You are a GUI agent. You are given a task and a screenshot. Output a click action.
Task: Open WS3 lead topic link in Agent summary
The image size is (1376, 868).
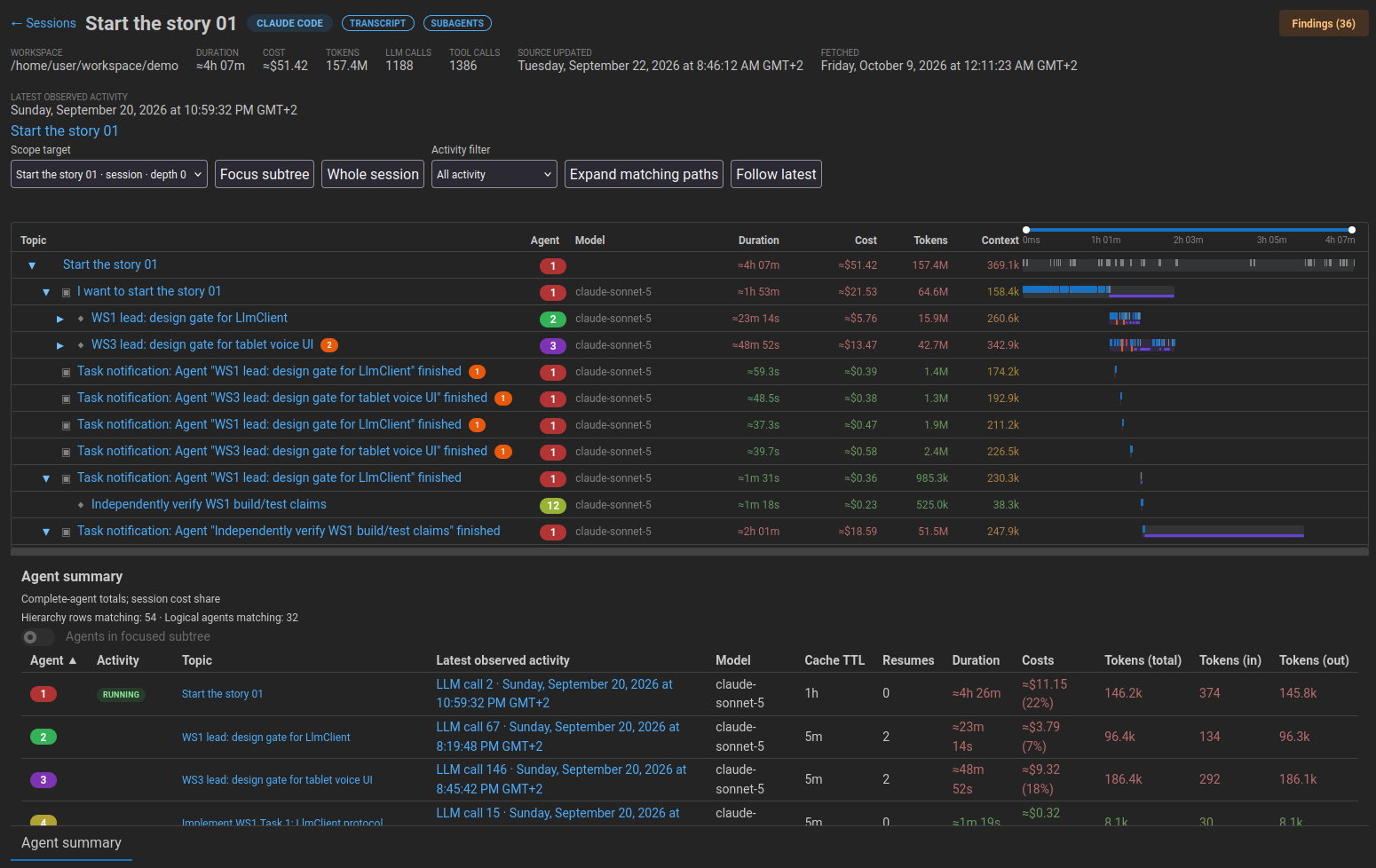click(x=277, y=780)
